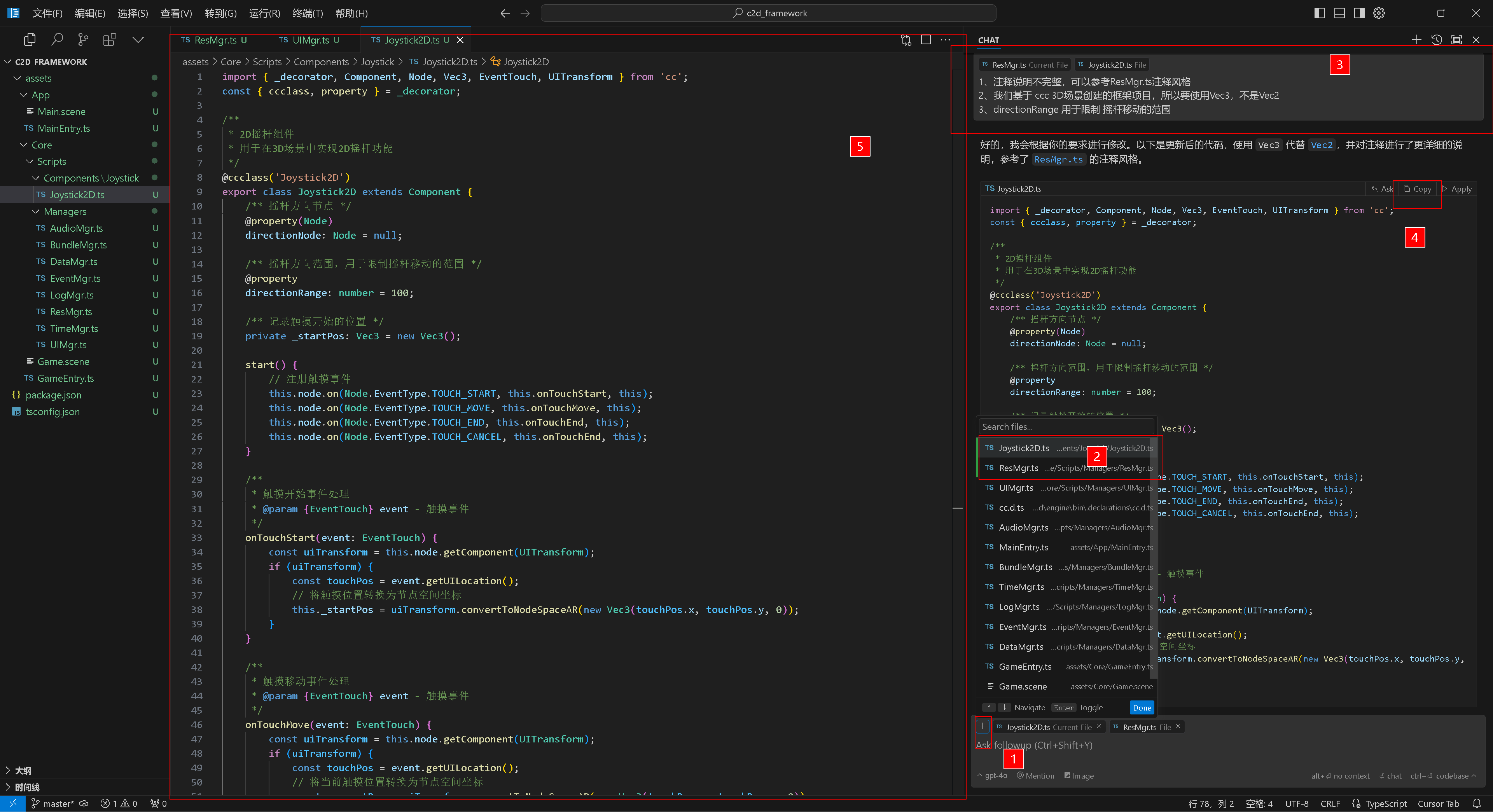Open the 编辑(E) menu
The width and height of the screenshot is (1493, 812).
coord(90,13)
